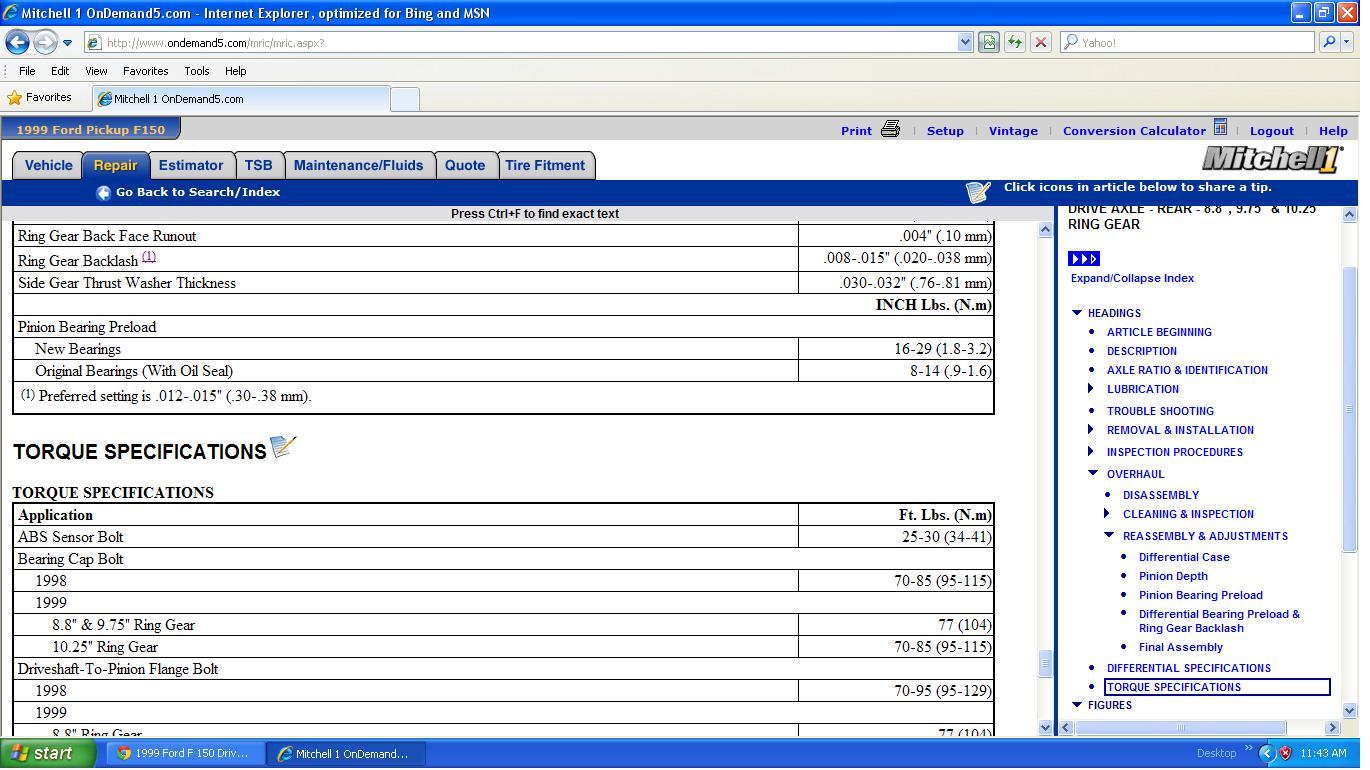Image resolution: width=1370 pixels, height=770 pixels.
Task: Open a new blank browser tab
Action: tap(404, 99)
